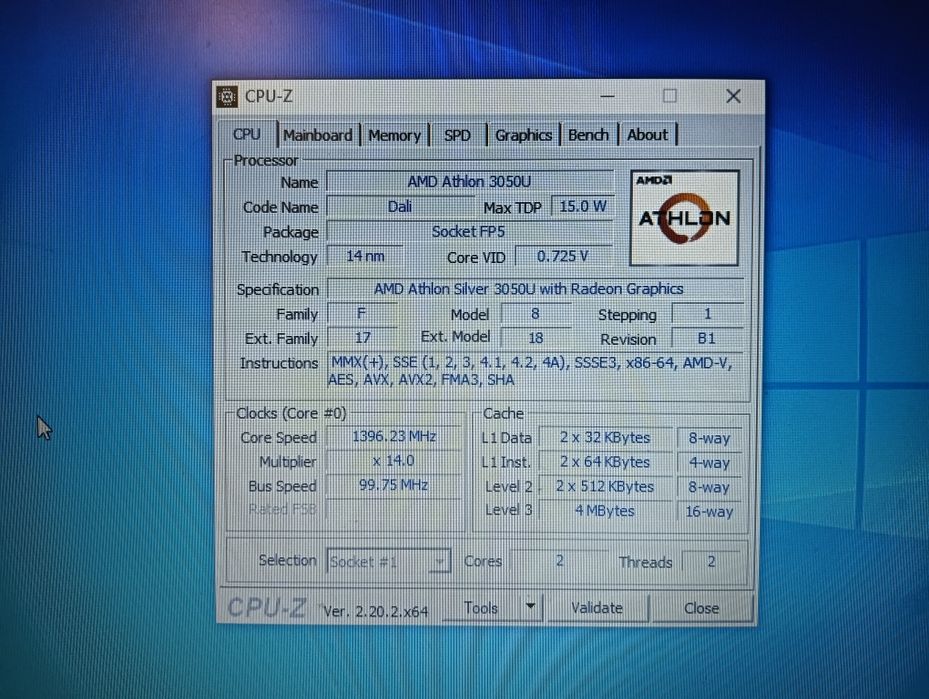This screenshot has width=929, height=699.
Task: Click the L1 Inst. value '2 x 64 KBytes'
Action: (606, 462)
